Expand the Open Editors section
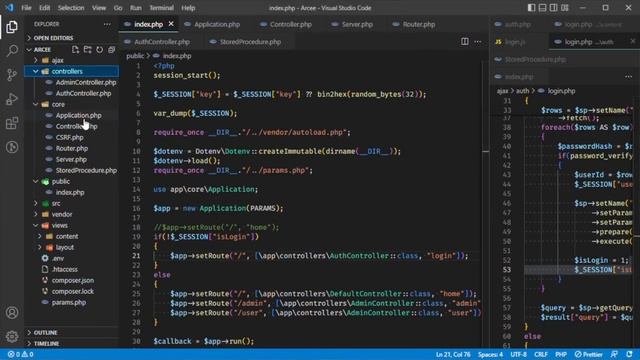 point(71,38)
